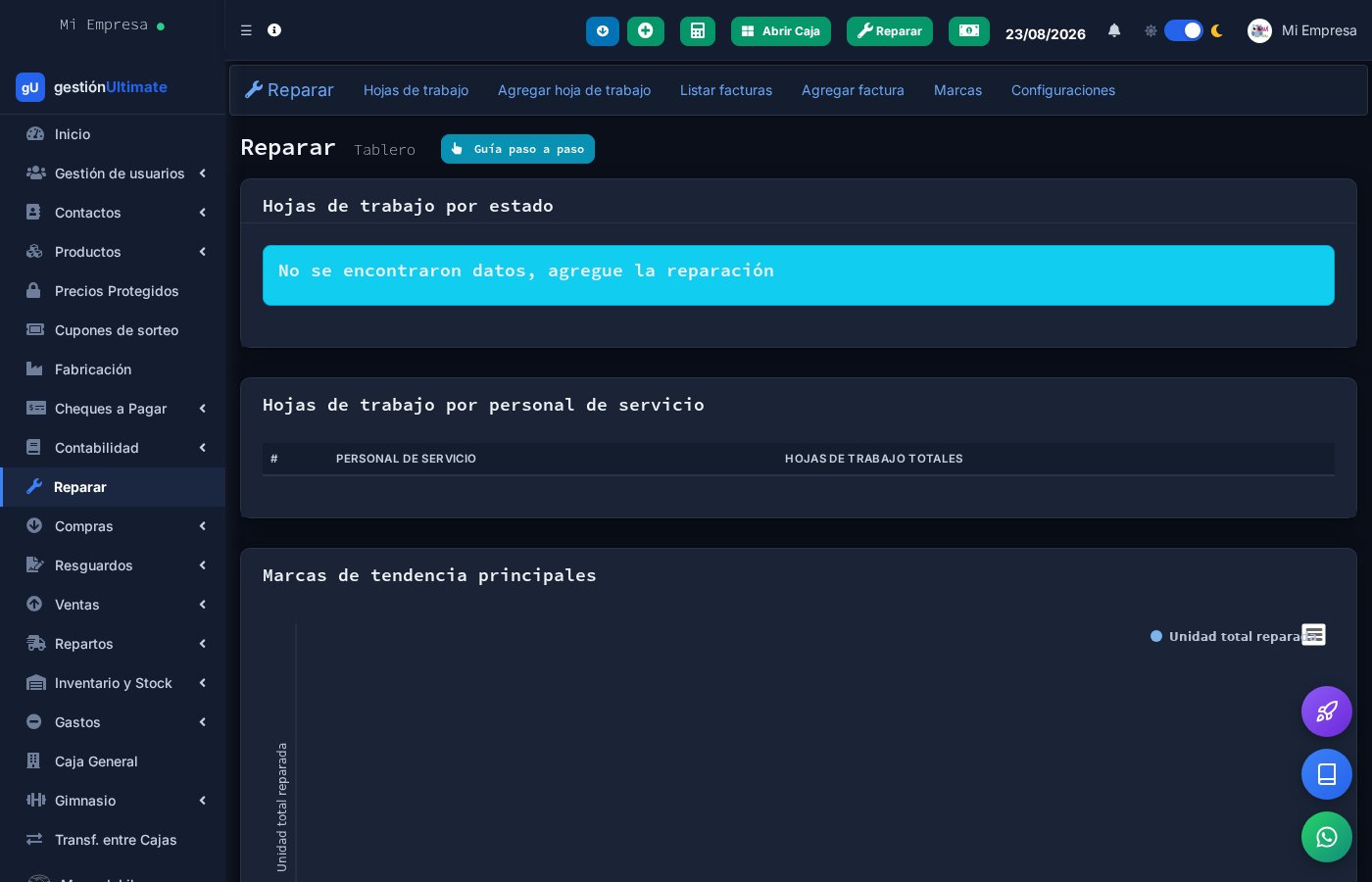
Task: Click the info circle icon in header
Action: 274,30
